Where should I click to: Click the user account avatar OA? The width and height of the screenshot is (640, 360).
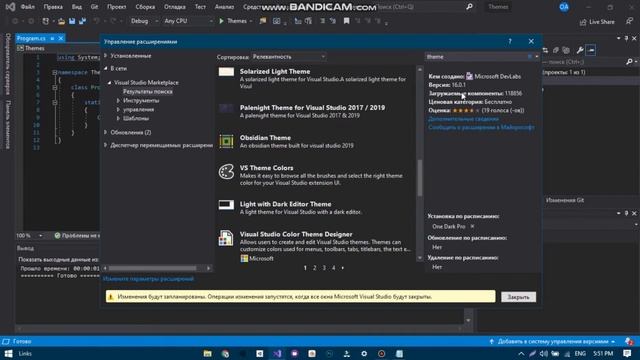(564, 7)
